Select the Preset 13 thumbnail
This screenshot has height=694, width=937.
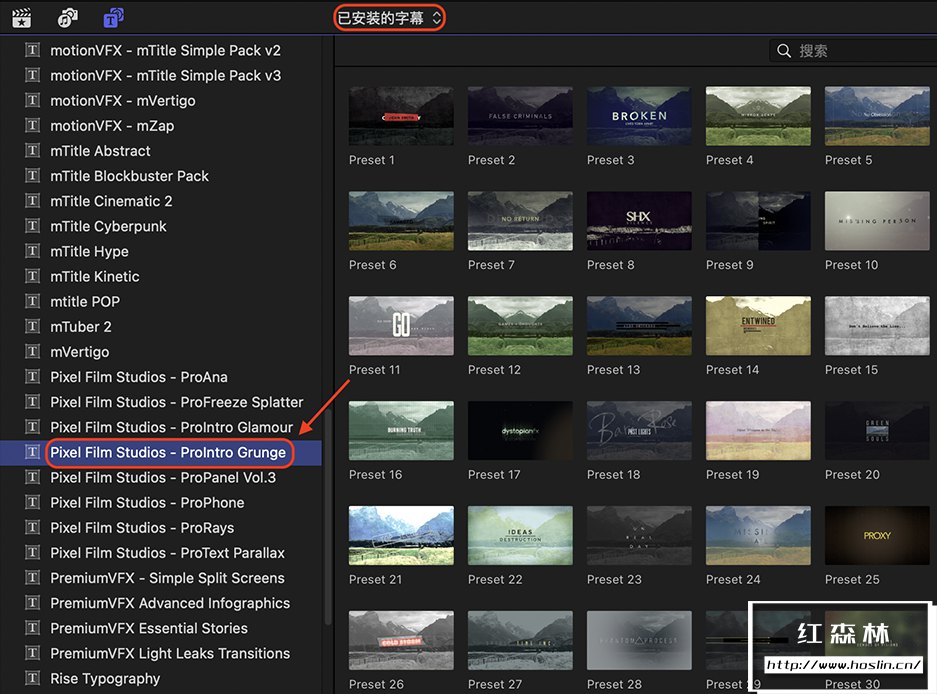point(639,326)
